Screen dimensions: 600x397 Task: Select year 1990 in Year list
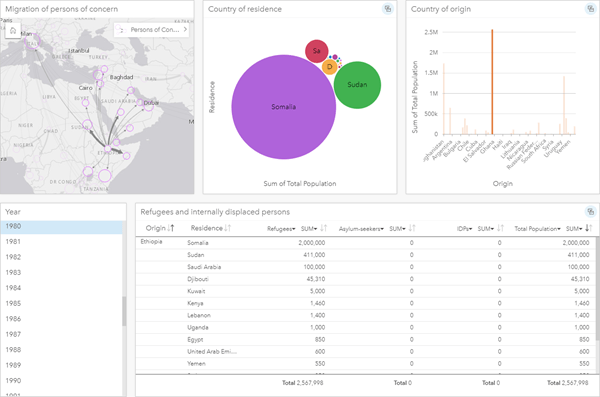pyautogui.click(x=62, y=381)
